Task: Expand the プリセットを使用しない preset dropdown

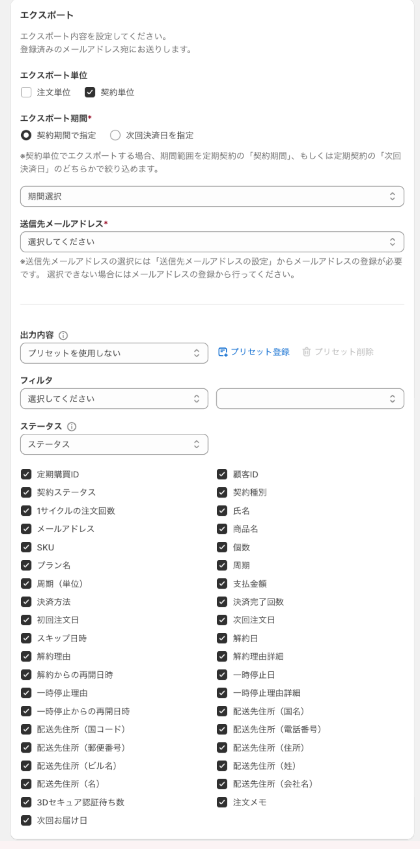Action: tap(114, 353)
